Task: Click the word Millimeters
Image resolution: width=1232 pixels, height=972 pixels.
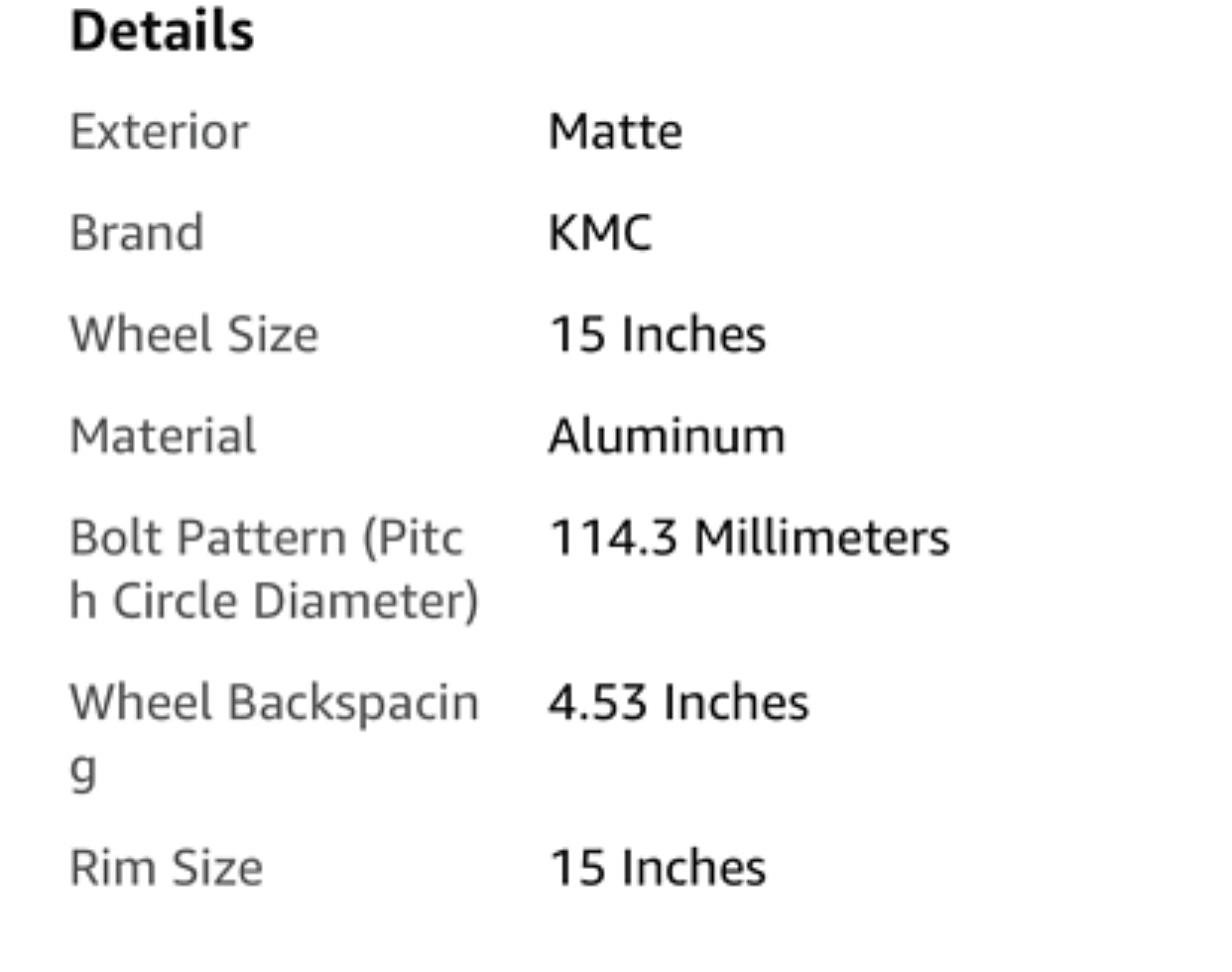Action: [x=821, y=538]
